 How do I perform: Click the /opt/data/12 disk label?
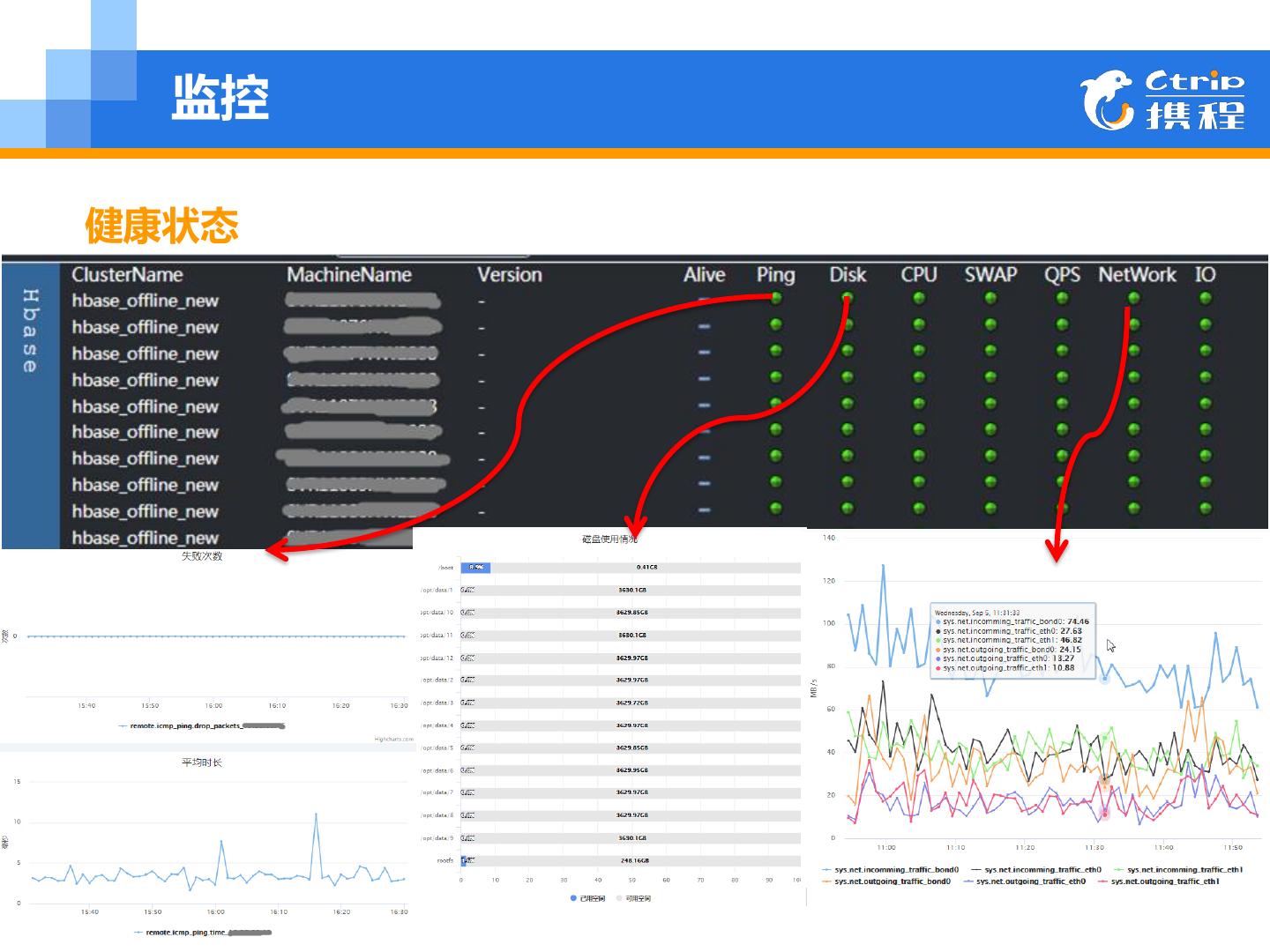point(438,658)
